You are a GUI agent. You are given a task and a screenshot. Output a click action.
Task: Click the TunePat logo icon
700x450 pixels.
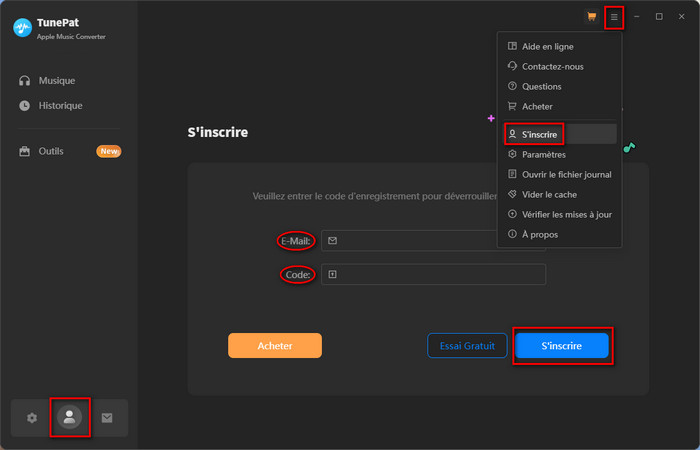pyautogui.click(x=23, y=28)
